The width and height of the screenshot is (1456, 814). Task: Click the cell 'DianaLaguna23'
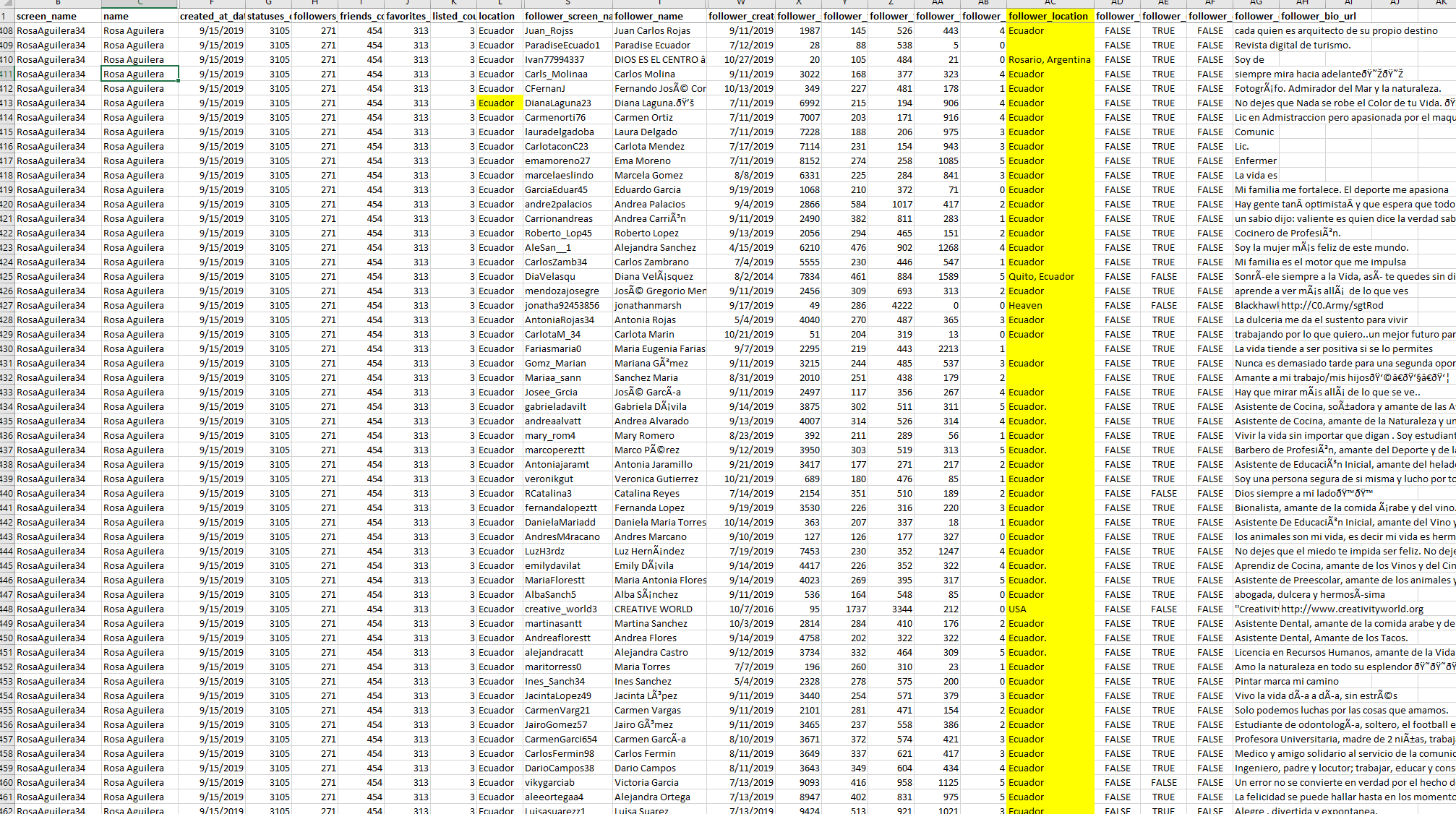(x=568, y=103)
